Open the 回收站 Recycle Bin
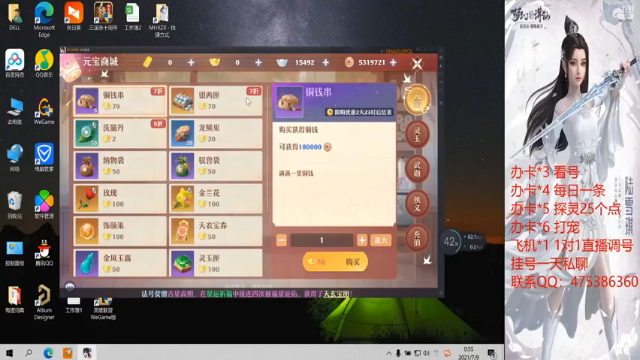This screenshot has height=360, width=640. tap(15, 205)
